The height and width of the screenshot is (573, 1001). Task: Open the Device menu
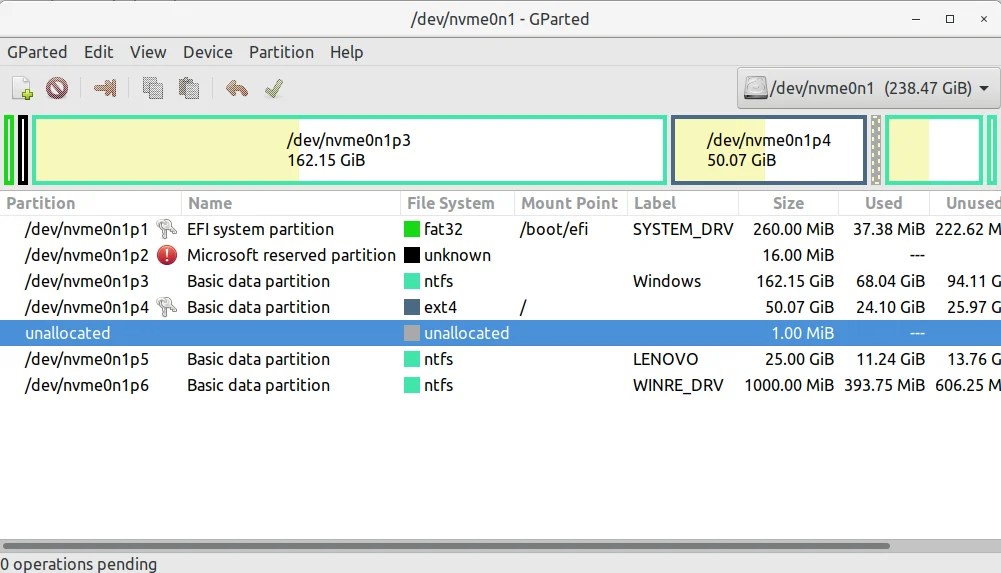click(x=207, y=52)
